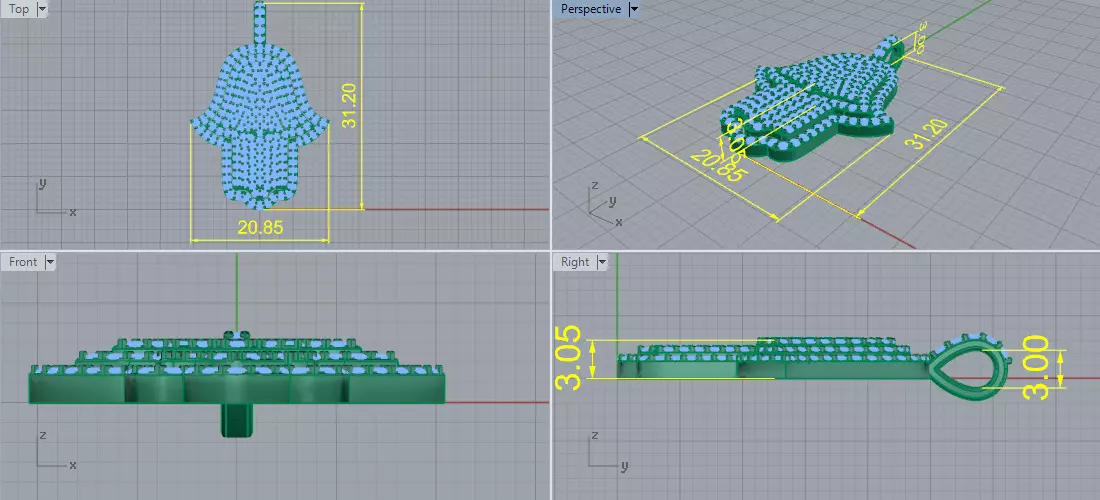Open the Top viewport dropdown arrow

[41, 9]
